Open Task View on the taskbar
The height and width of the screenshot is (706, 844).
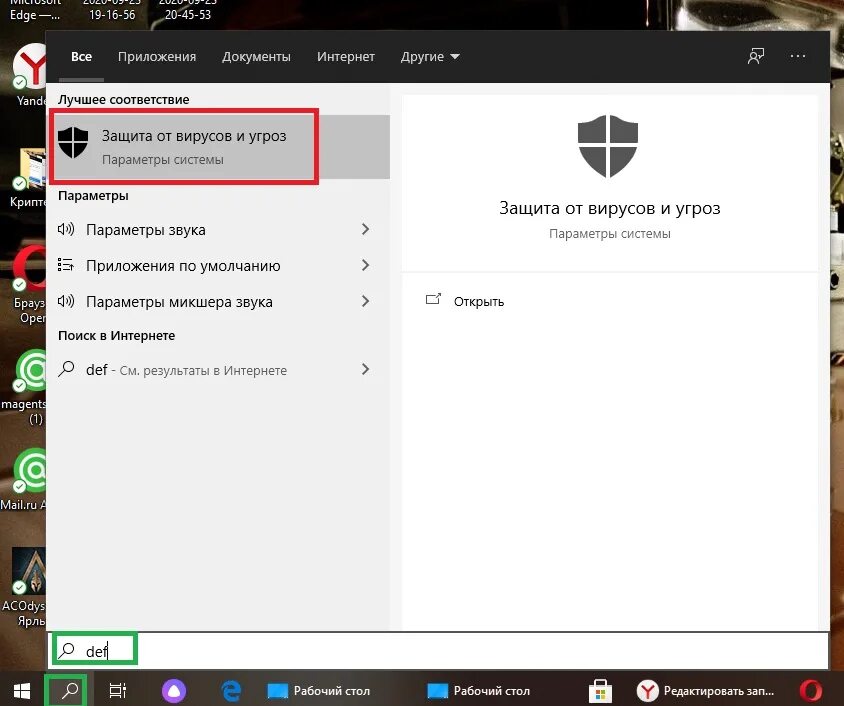point(118,690)
